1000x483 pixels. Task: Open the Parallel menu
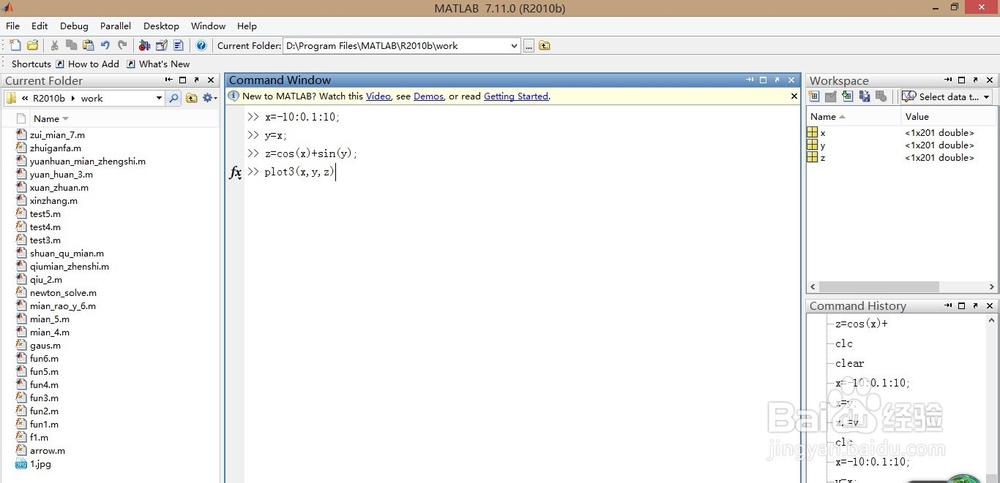pyautogui.click(x=115, y=26)
